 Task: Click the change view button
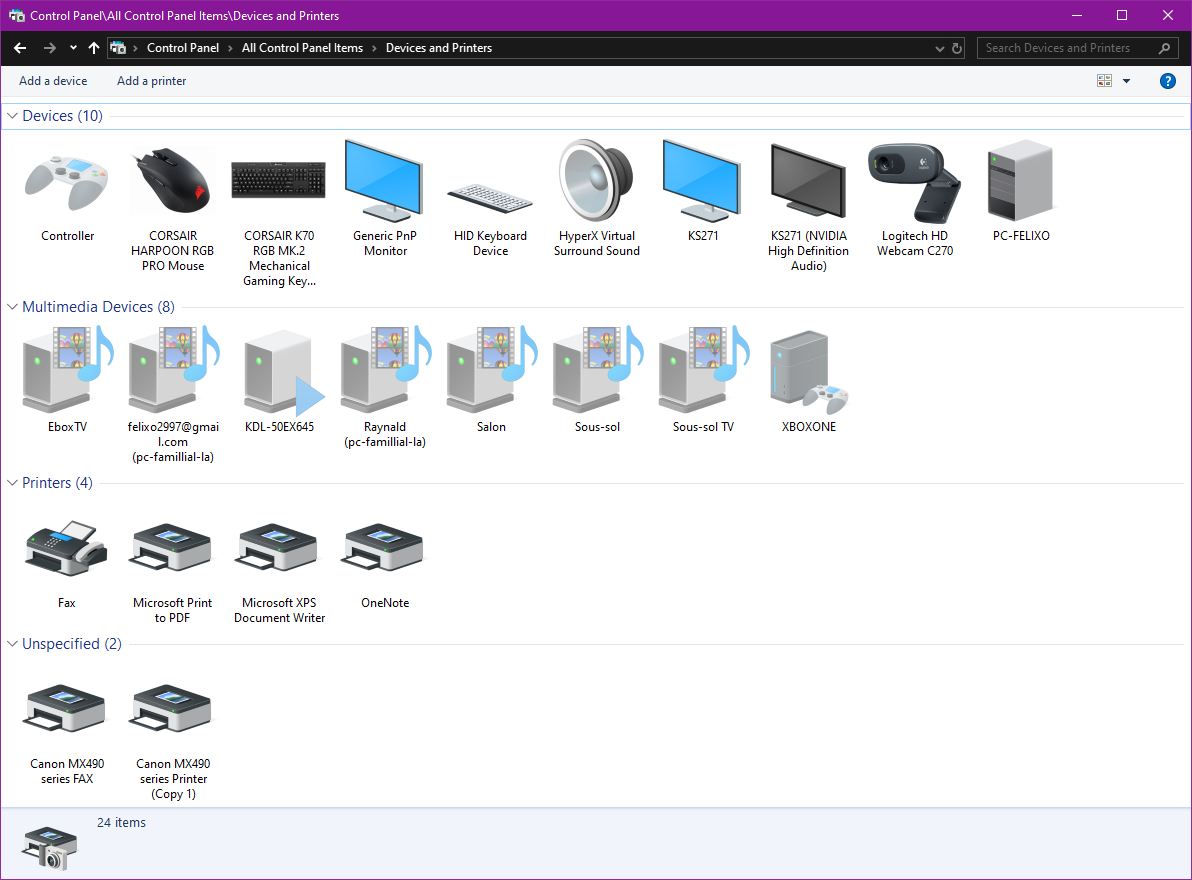tap(1105, 81)
